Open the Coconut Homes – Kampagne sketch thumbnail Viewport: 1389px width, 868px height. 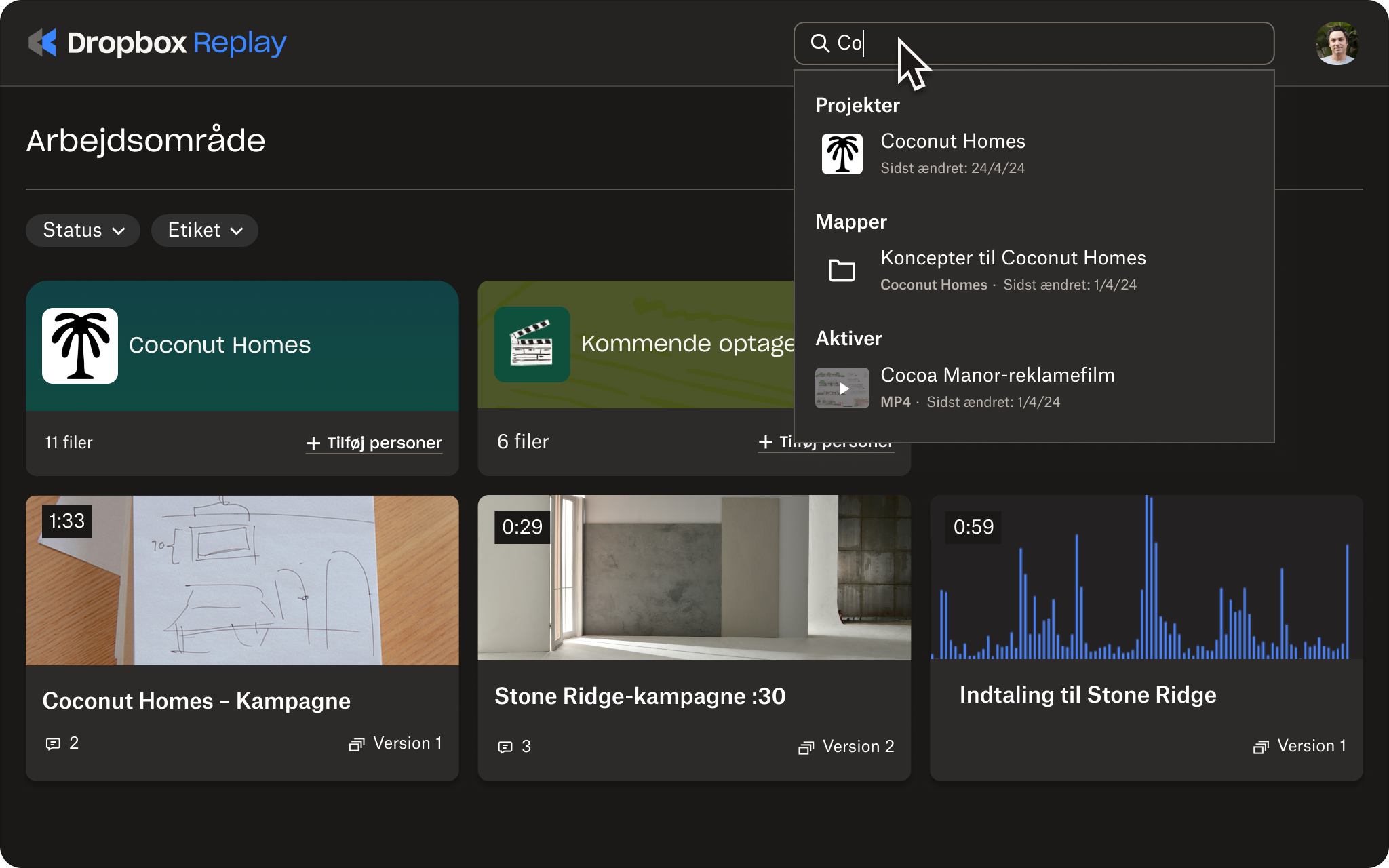coord(242,580)
